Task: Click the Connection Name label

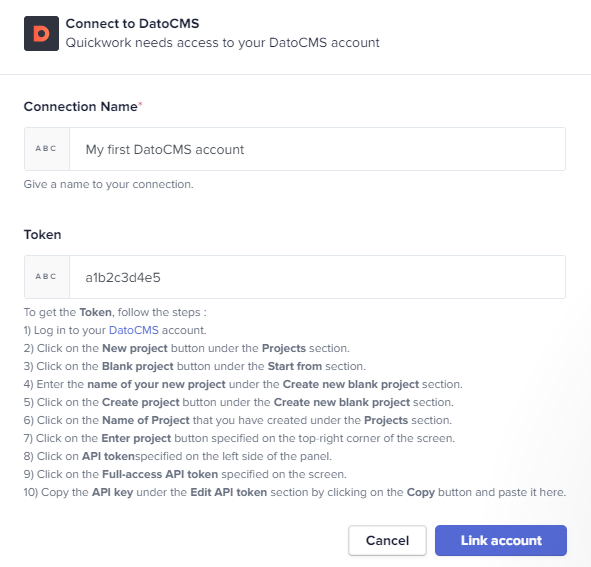Action: click(81, 107)
